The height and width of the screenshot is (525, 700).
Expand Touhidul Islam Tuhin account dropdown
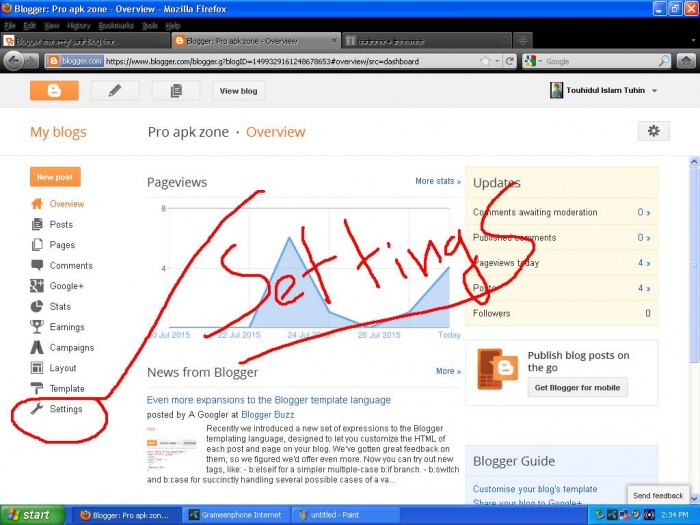pos(654,91)
